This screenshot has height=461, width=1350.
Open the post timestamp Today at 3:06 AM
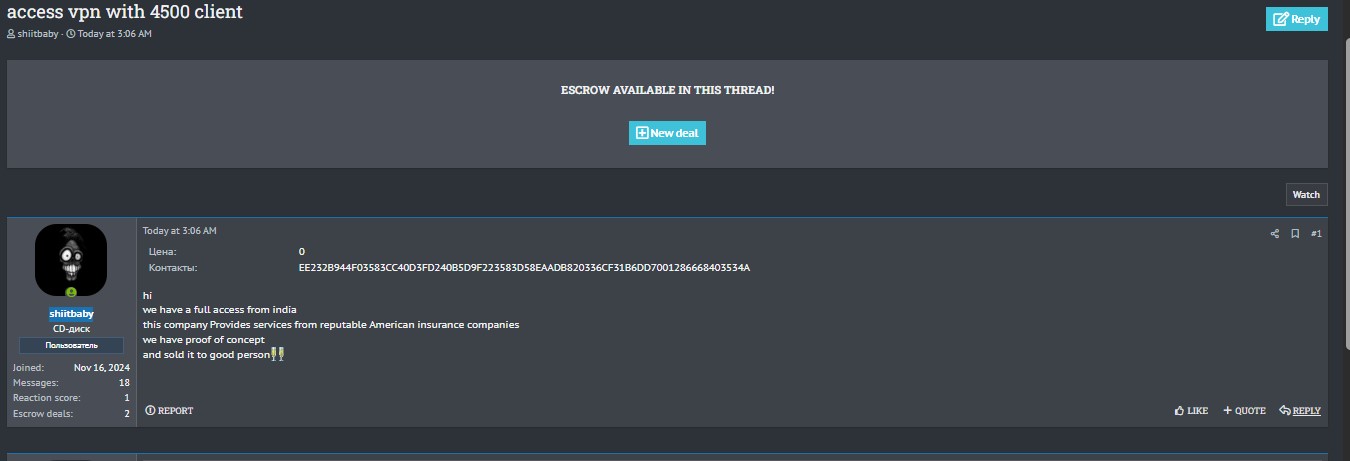pyautogui.click(x=179, y=231)
